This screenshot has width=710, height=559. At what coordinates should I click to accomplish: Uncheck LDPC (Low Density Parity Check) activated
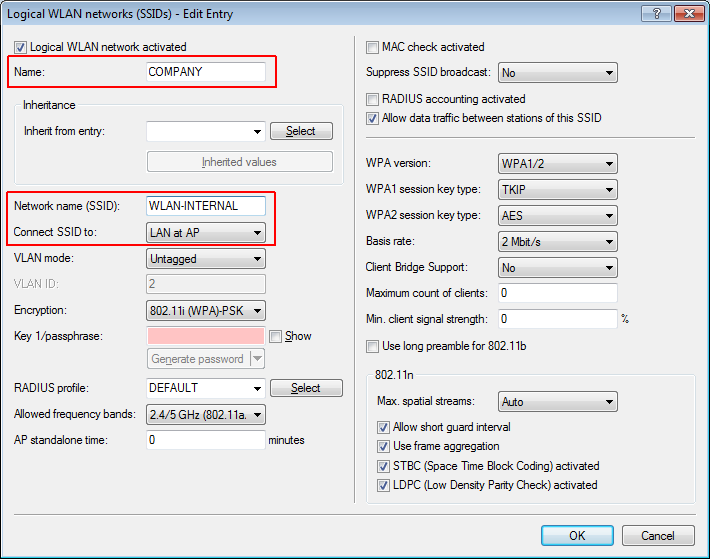click(383, 485)
